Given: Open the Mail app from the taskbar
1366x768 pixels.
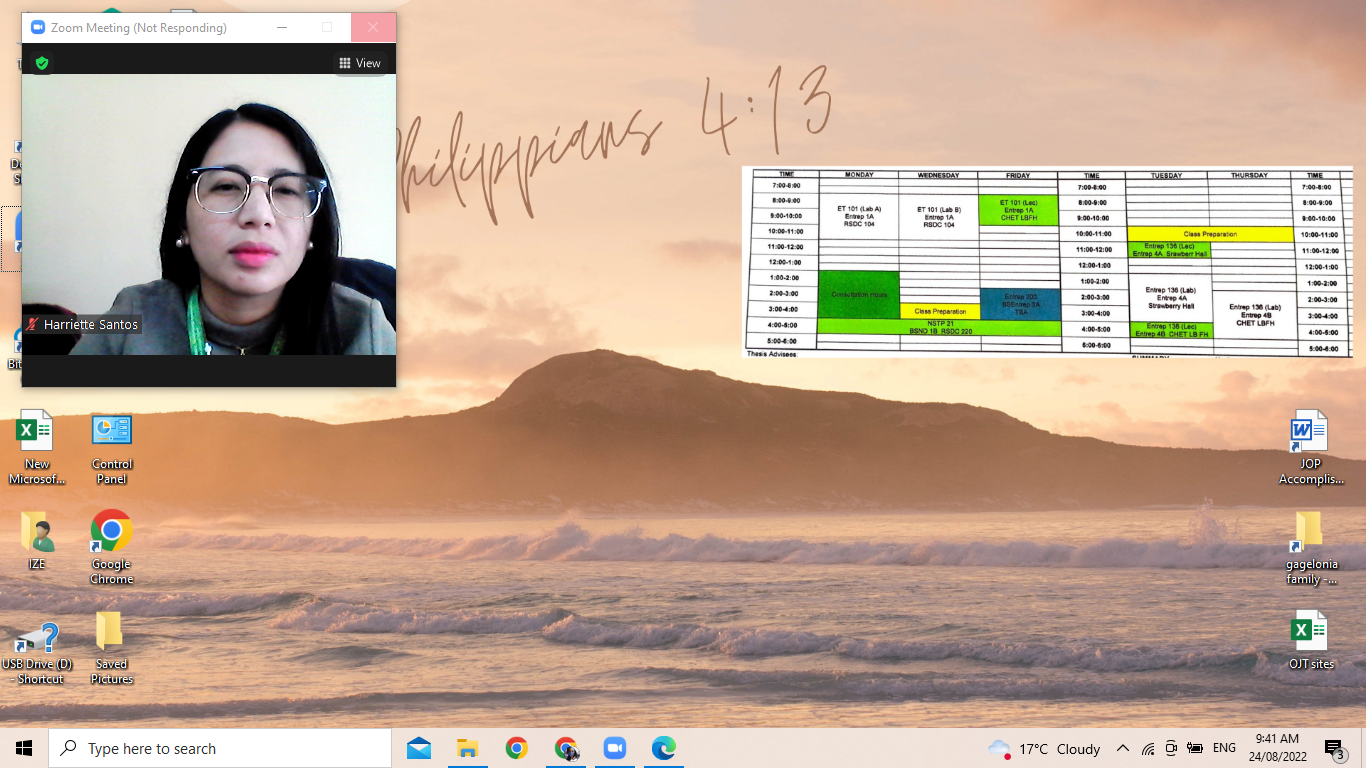Looking at the screenshot, I should click(x=419, y=748).
